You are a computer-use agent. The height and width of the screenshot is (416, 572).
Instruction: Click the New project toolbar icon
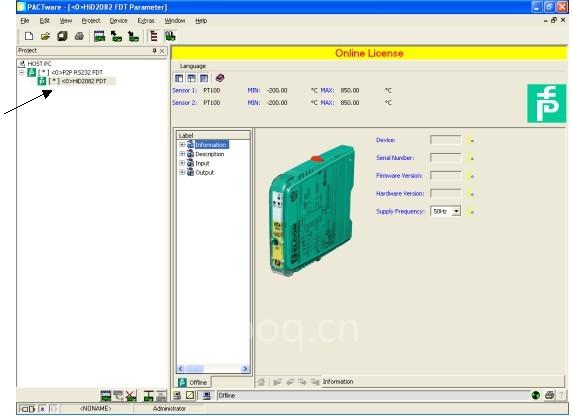tap(29, 36)
